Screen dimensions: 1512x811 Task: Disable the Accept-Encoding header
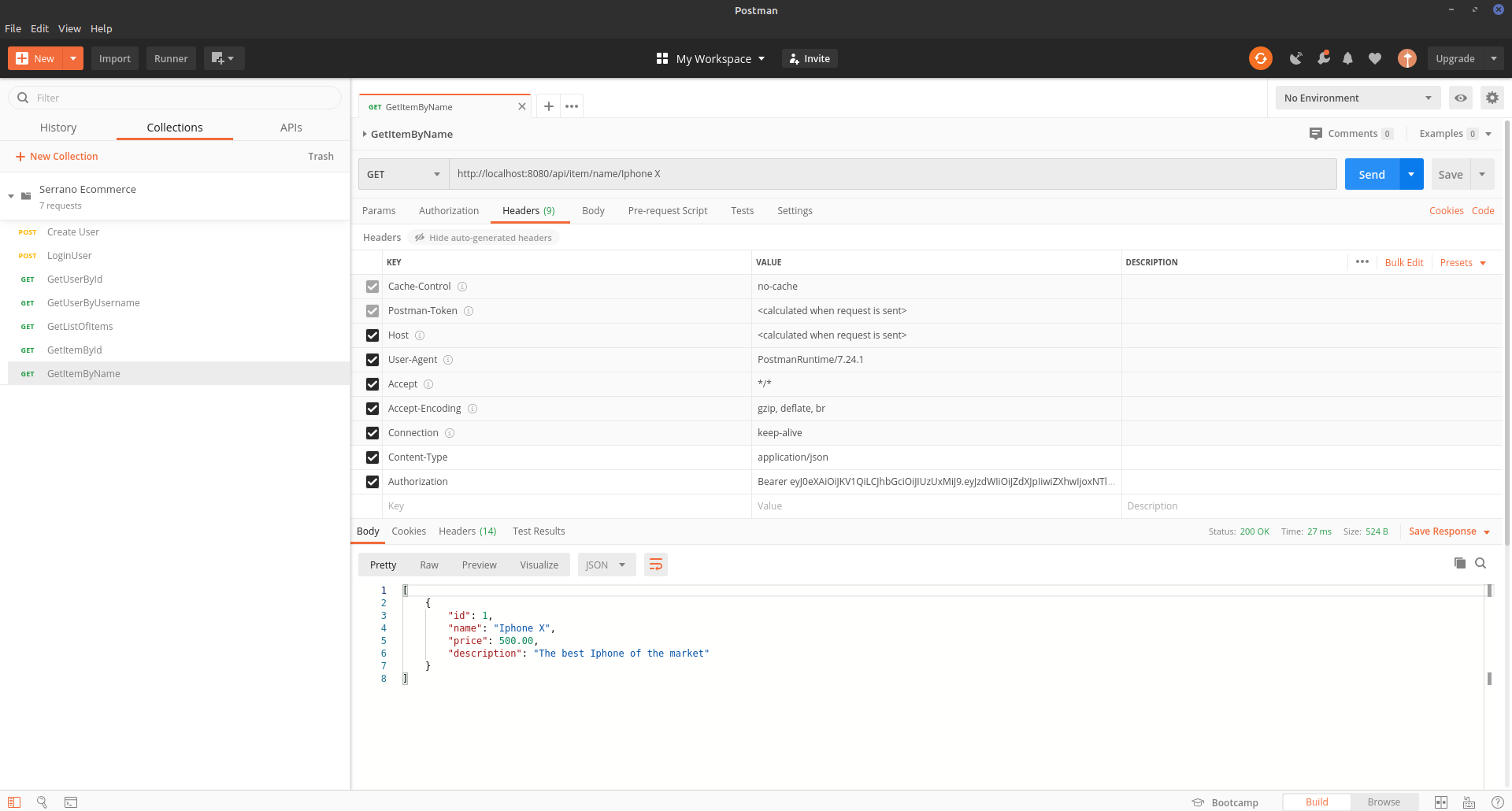pos(372,409)
